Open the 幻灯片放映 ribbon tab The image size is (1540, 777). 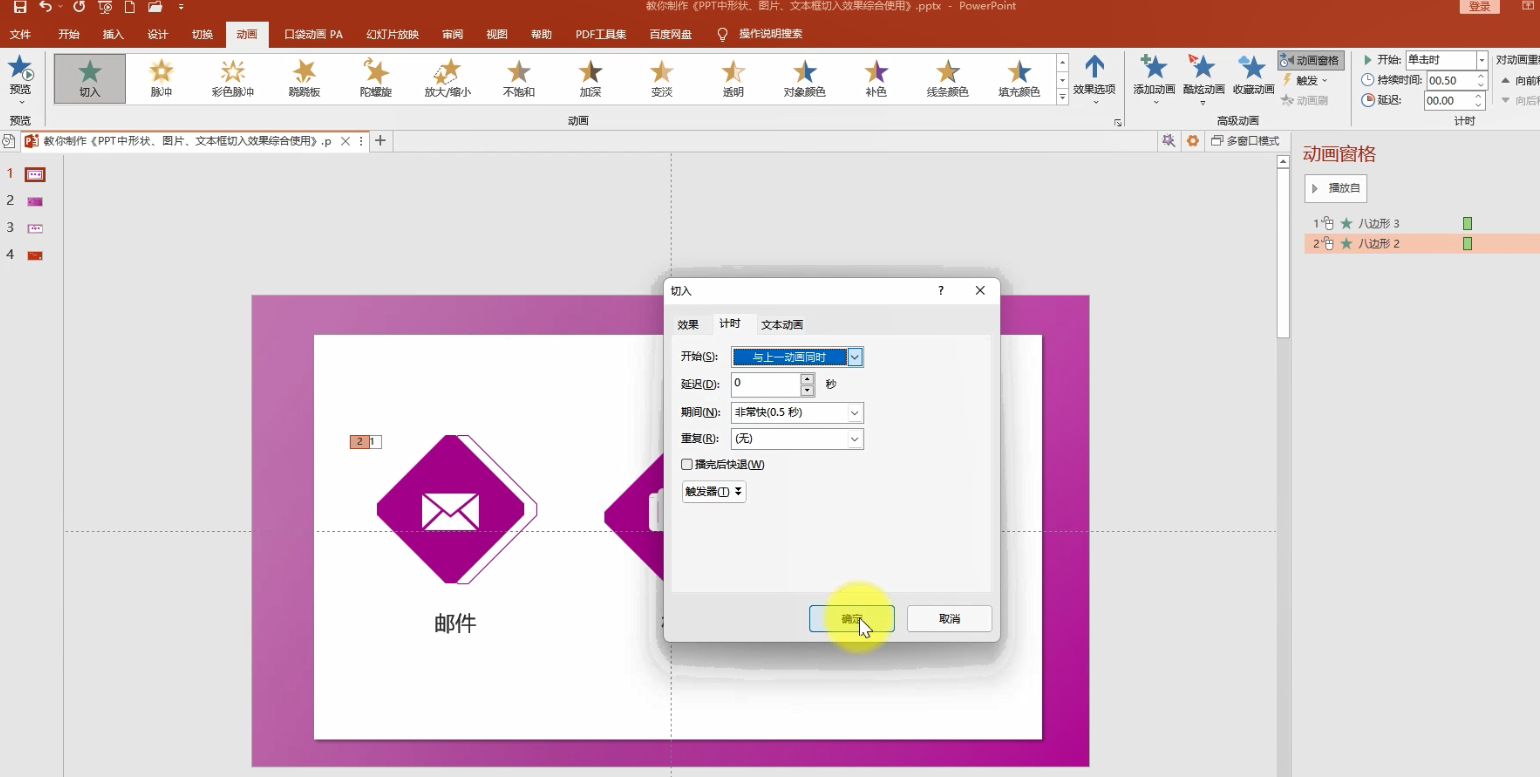[392, 34]
